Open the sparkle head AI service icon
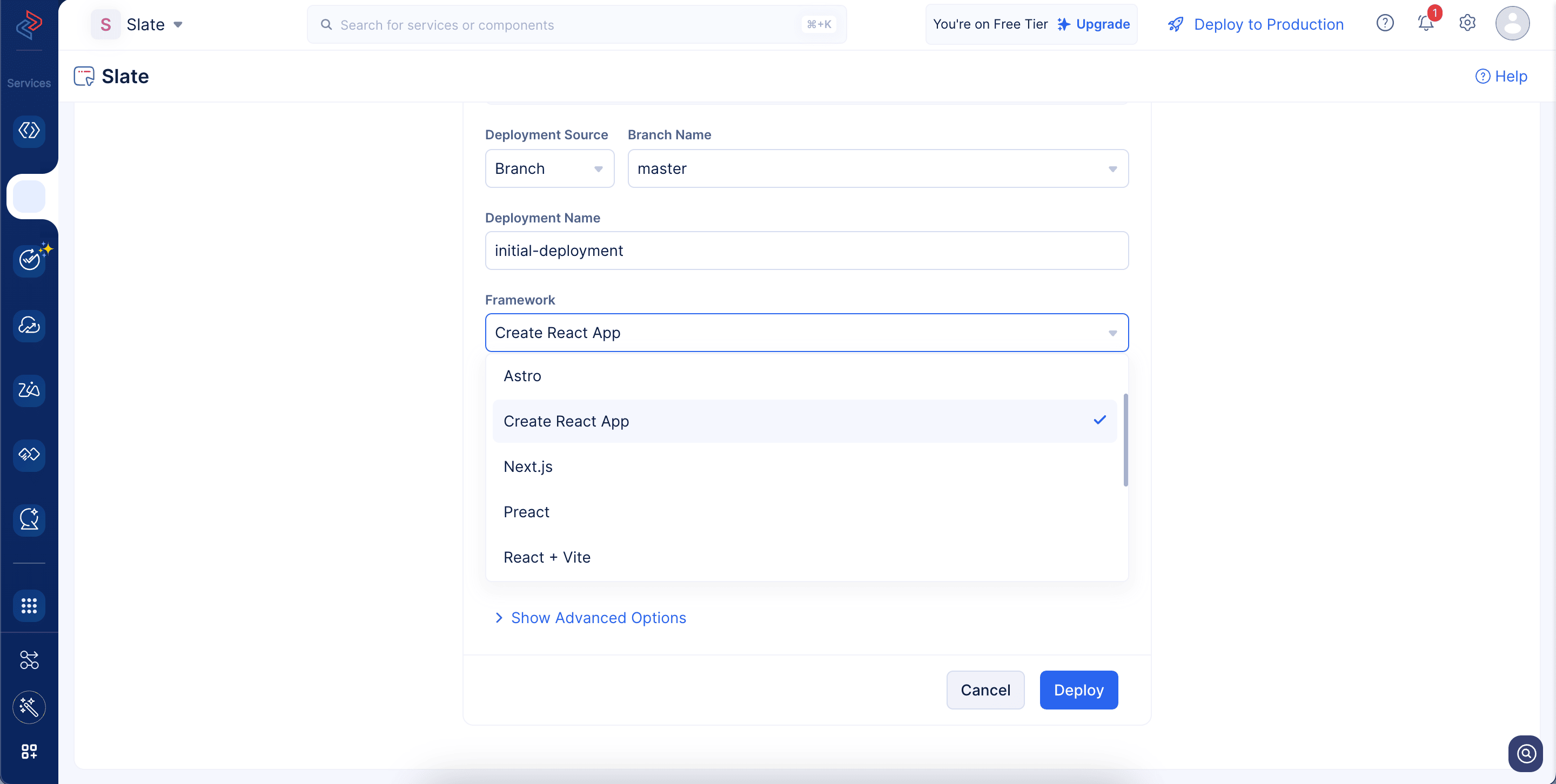The image size is (1556, 784). coord(29,519)
